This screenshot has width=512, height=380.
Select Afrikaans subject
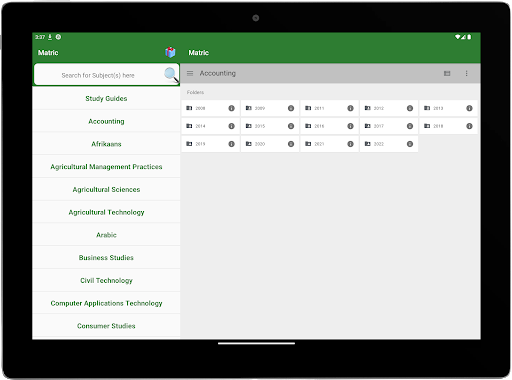pyautogui.click(x=106, y=144)
